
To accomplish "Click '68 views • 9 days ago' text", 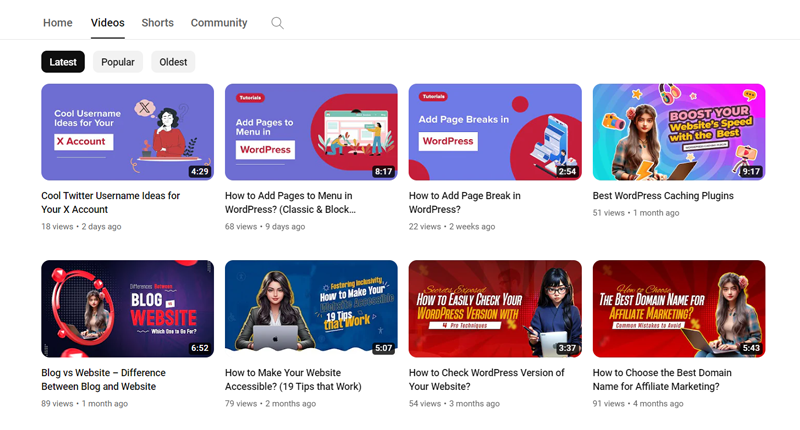I will pyautogui.click(x=265, y=226).
